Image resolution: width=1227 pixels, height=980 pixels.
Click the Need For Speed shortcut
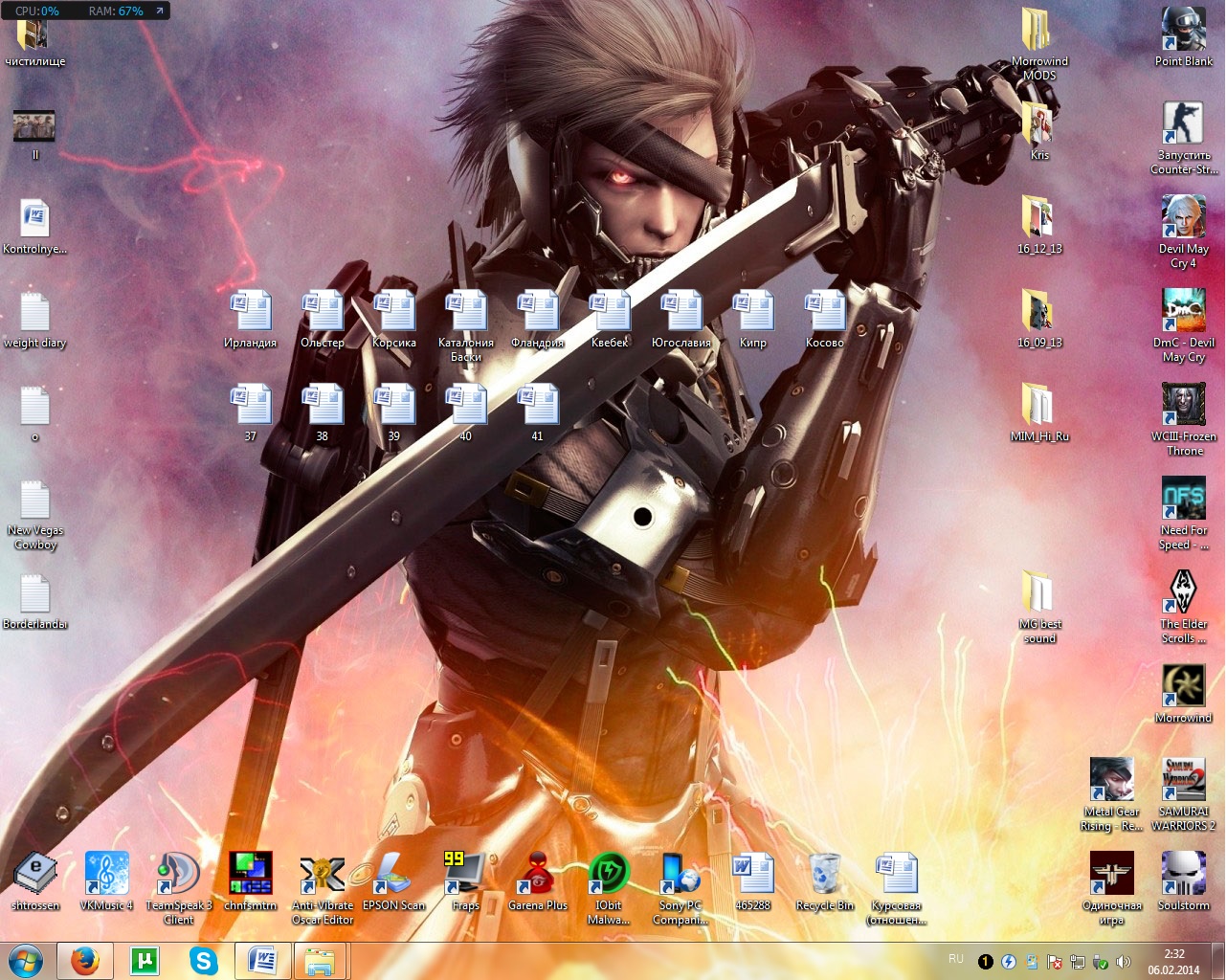1183,500
